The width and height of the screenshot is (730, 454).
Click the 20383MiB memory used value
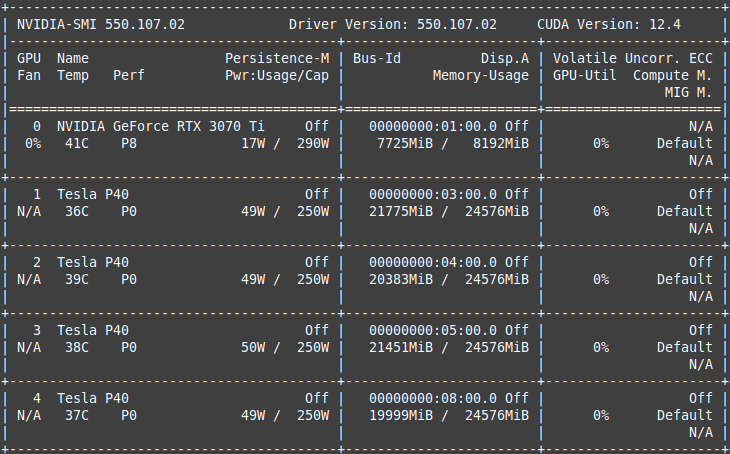tap(401, 279)
